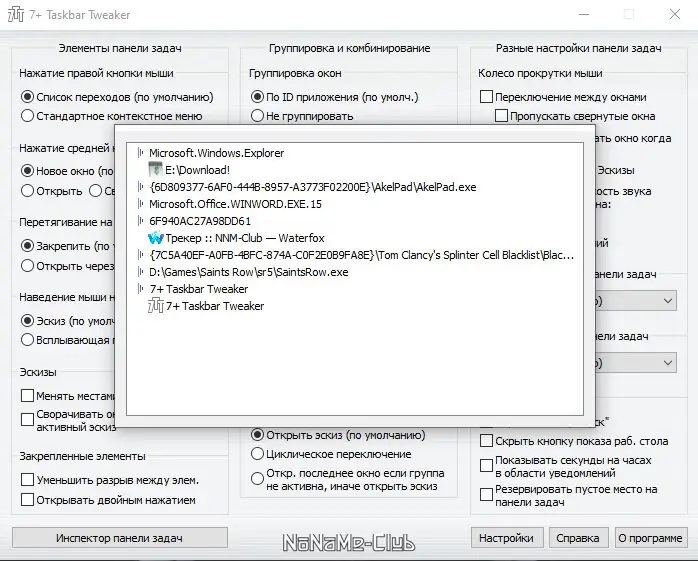
Task: Click 'Инспектор панели задач' button
Action: tap(120, 538)
